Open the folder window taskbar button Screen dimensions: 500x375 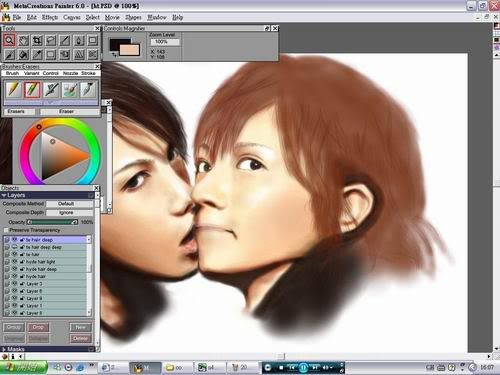[x=176, y=367]
